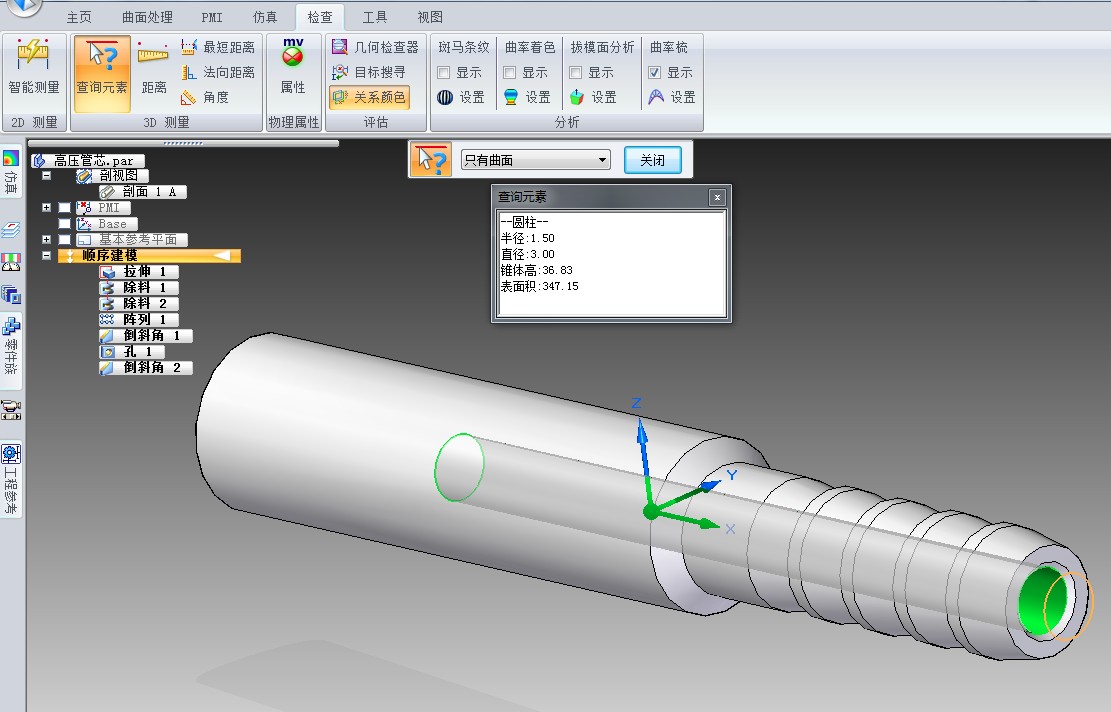The width and height of the screenshot is (1111, 712).
Task: Open the 属性 physical properties tool
Action: 293,67
